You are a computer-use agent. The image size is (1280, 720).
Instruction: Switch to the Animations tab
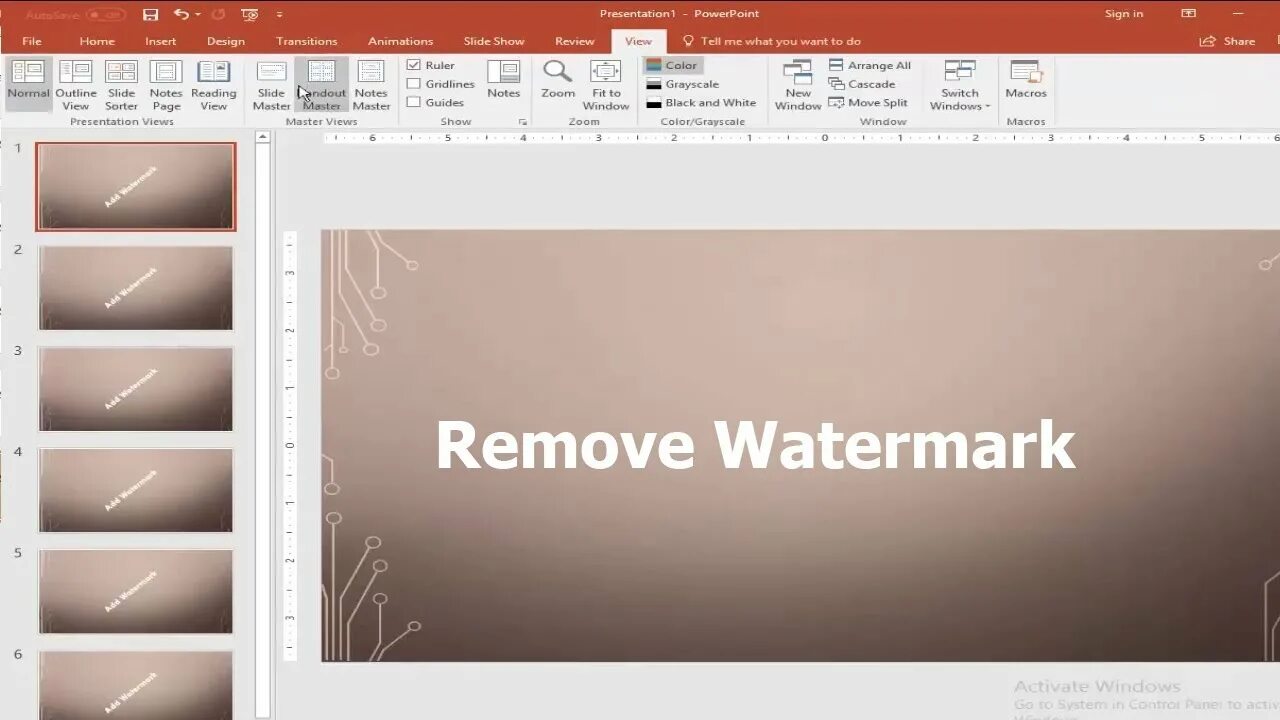coord(400,41)
